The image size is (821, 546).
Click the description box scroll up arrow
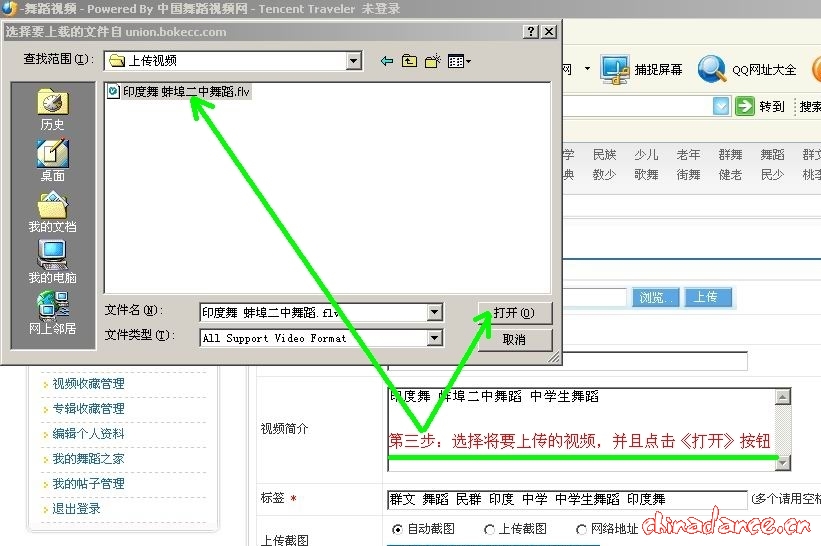coord(783,397)
